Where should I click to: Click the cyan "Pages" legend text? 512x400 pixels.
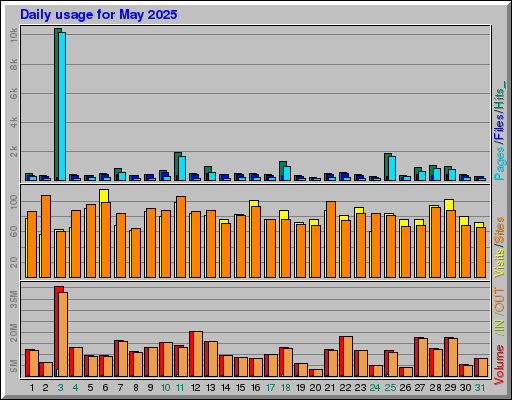pos(499,163)
